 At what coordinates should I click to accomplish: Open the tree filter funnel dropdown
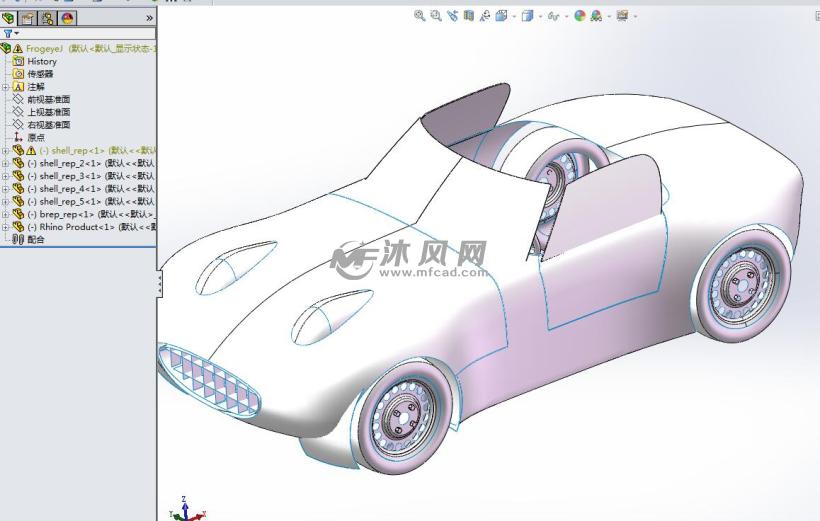tap(10, 33)
